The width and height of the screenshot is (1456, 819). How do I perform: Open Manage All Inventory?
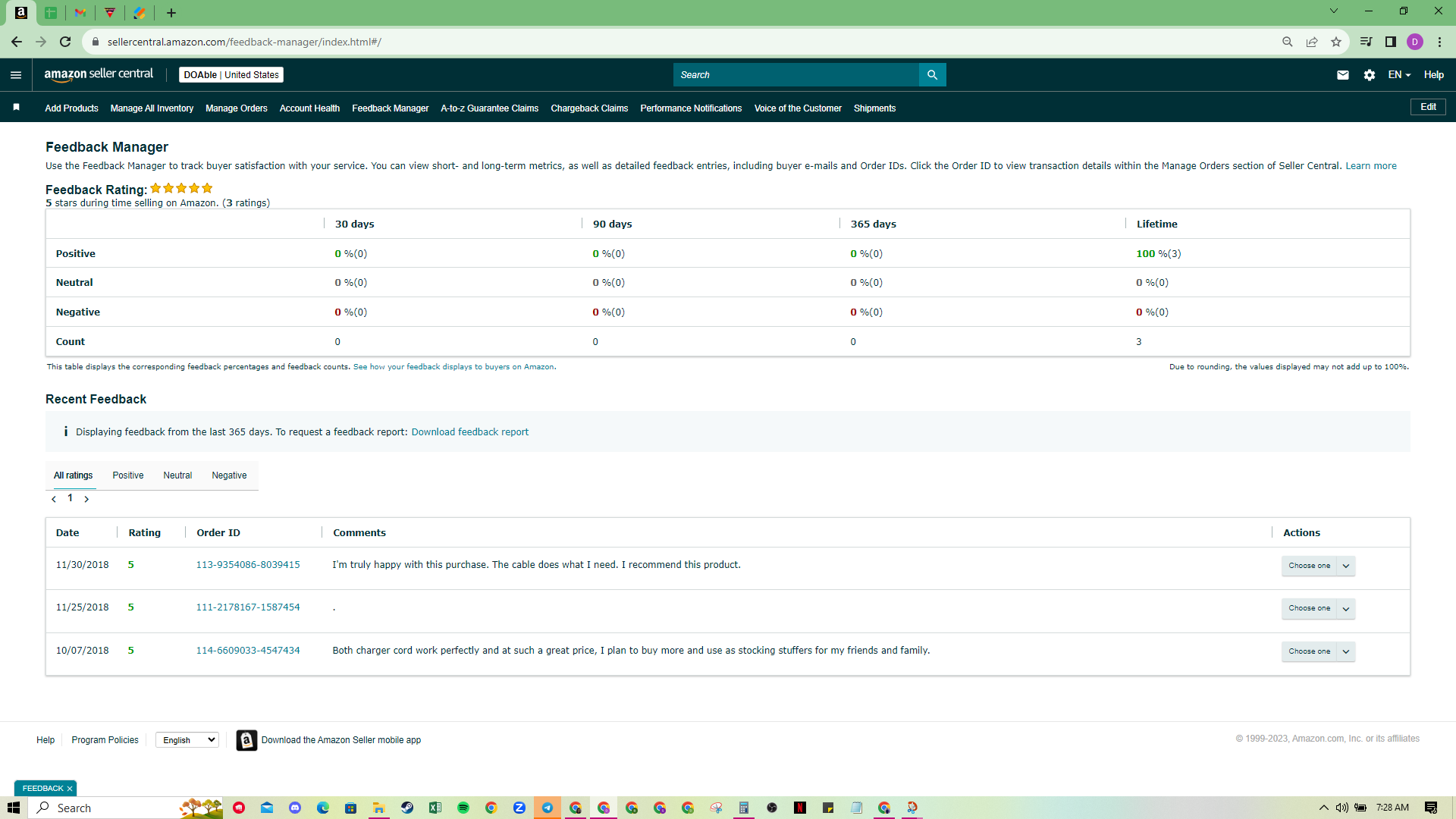152,108
